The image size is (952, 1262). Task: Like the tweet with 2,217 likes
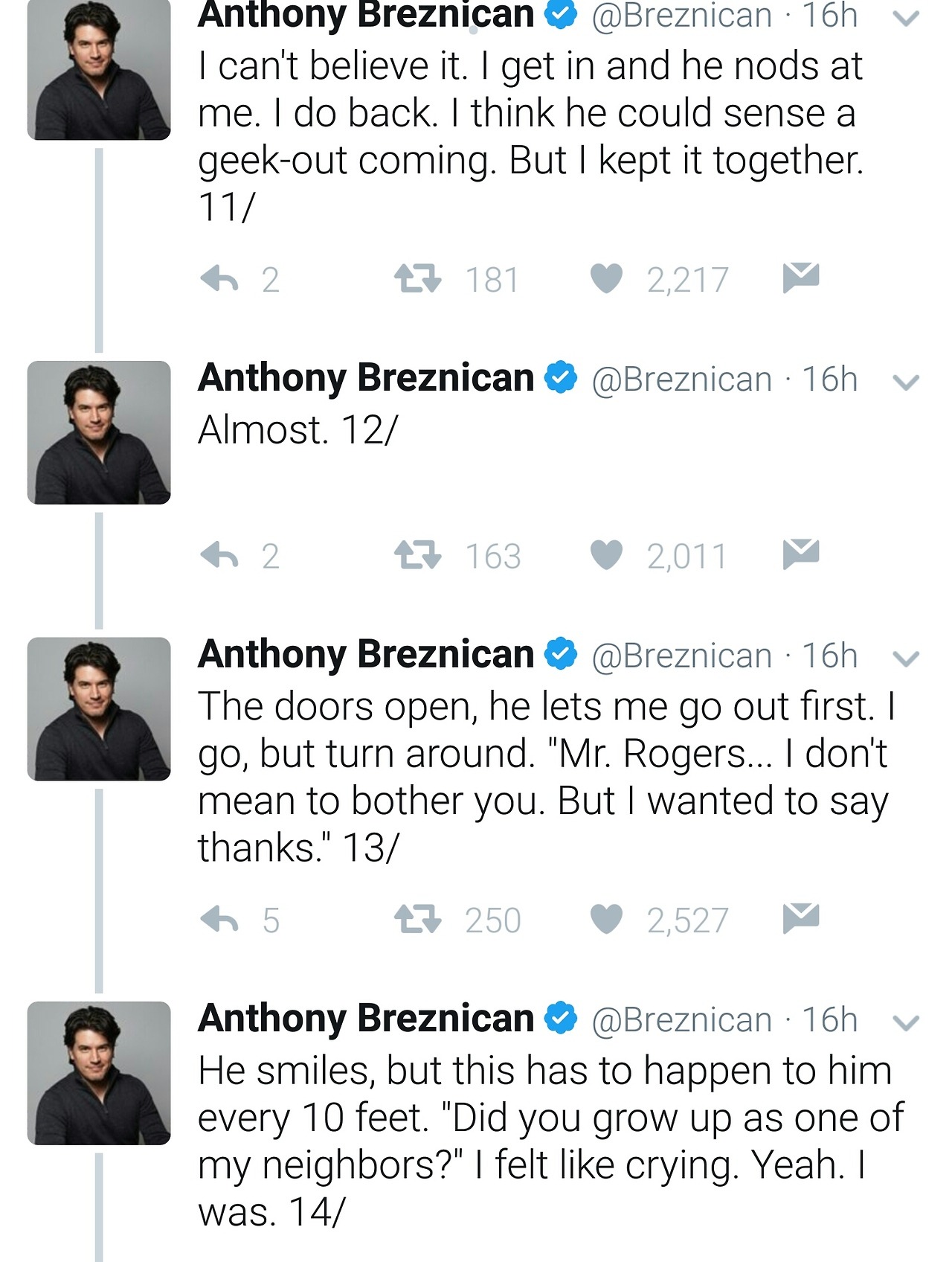pyautogui.click(x=606, y=280)
